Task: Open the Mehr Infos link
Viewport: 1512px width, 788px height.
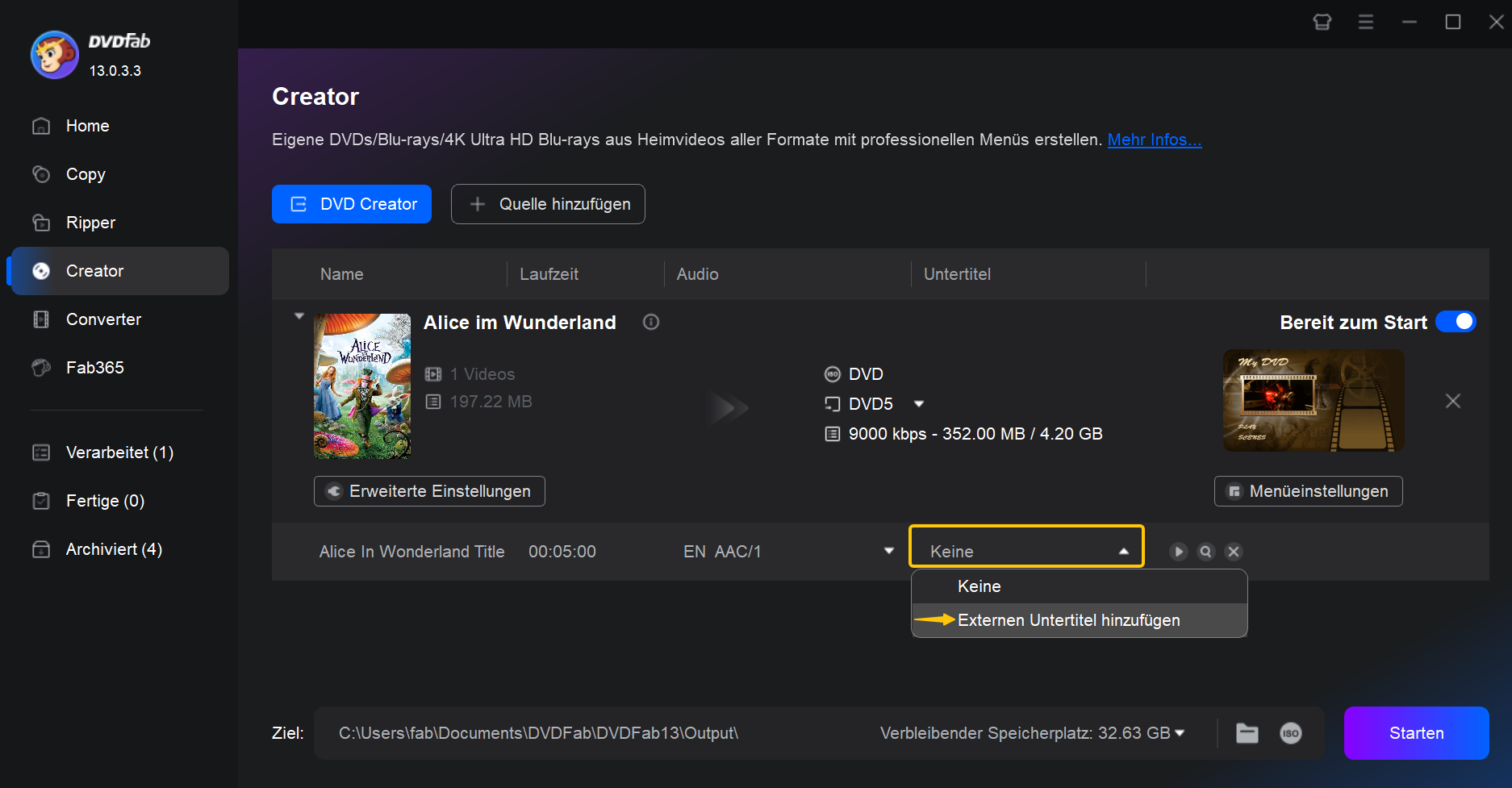Action: [x=1155, y=140]
